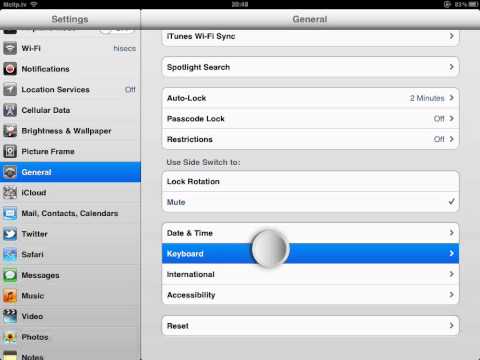Tap the clock in status bar

click(x=240, y=4)
